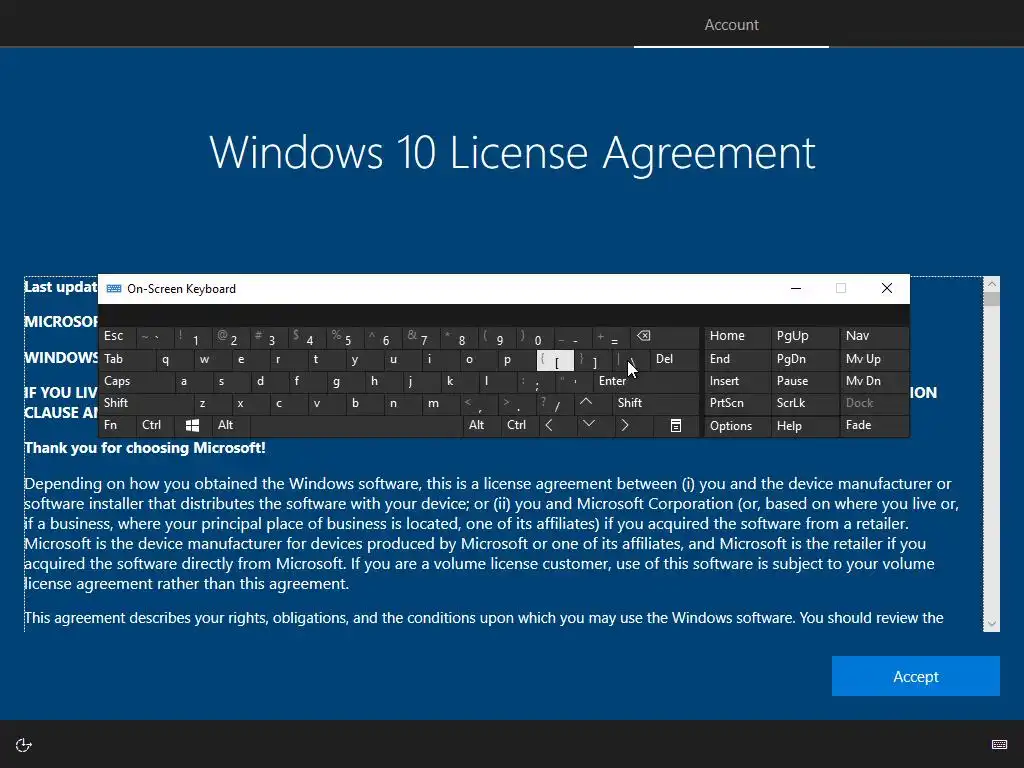Click the space bar key
The width and height of the screenshot is (1024, 768).
point(356,426)
